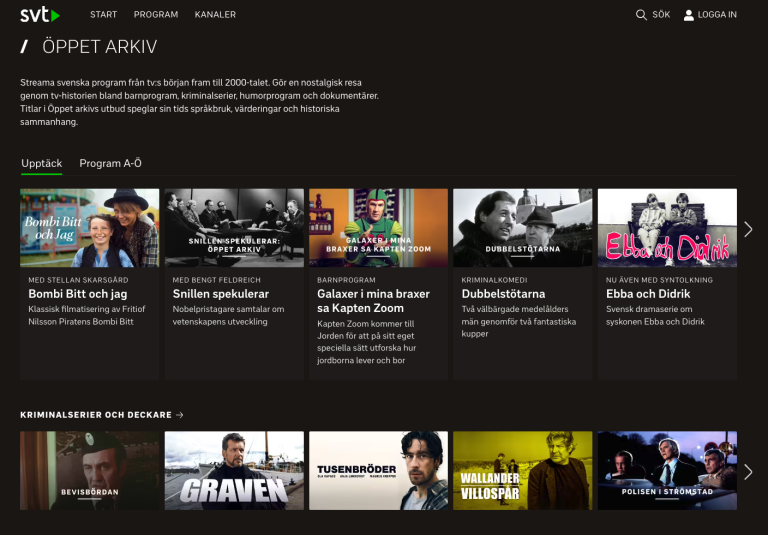Click intro paragraph 'Streama svenska program'
The width and height of the screenshot is (768, 535).
199,102
